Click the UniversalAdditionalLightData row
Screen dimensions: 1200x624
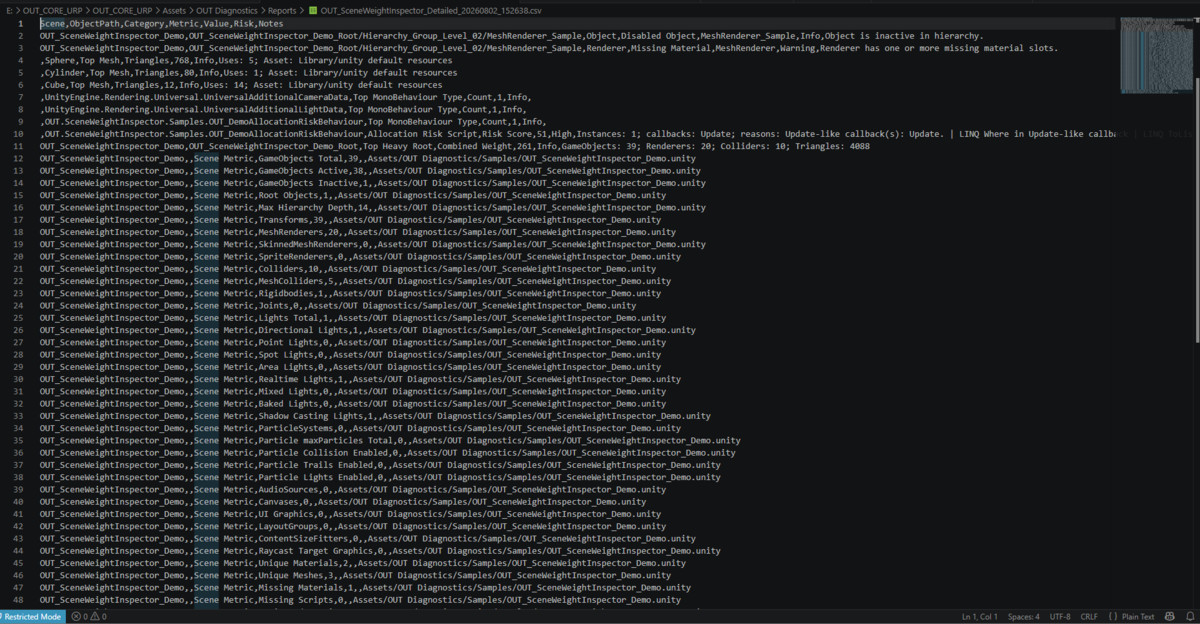283,109
